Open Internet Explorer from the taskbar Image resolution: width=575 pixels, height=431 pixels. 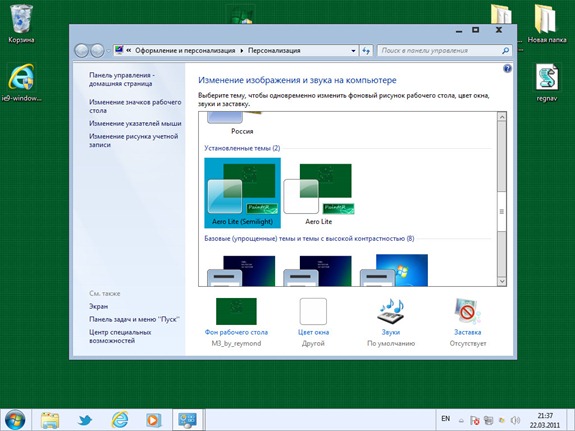click(120, 420)
